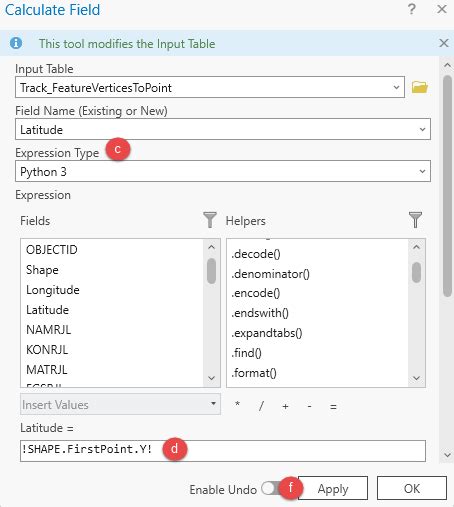The height and width of the screenshot is (507, 454).
Task: Open the Input Table dropdown
Action: point(396,87)
